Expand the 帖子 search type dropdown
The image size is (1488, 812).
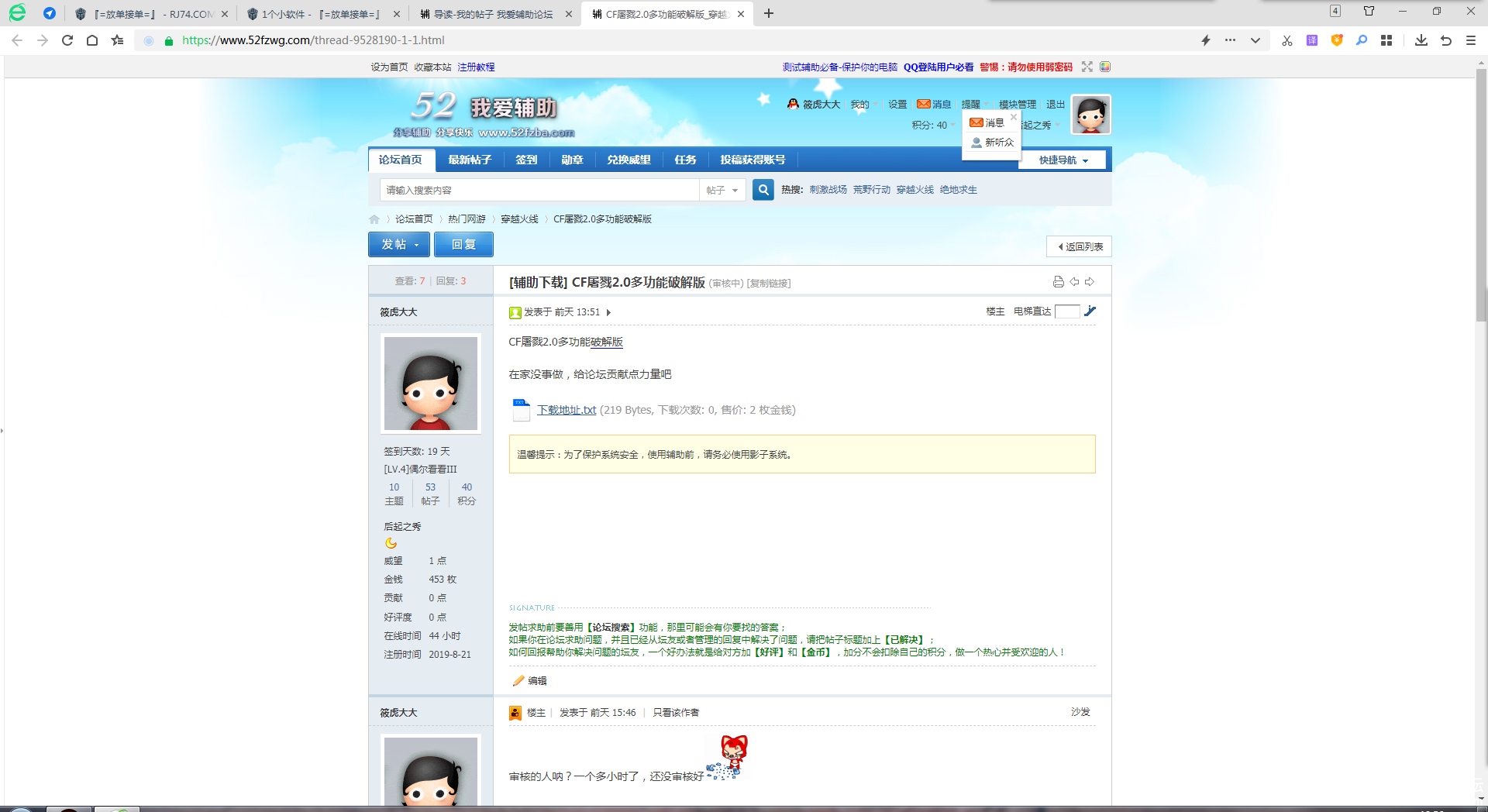tap(722, 190)
